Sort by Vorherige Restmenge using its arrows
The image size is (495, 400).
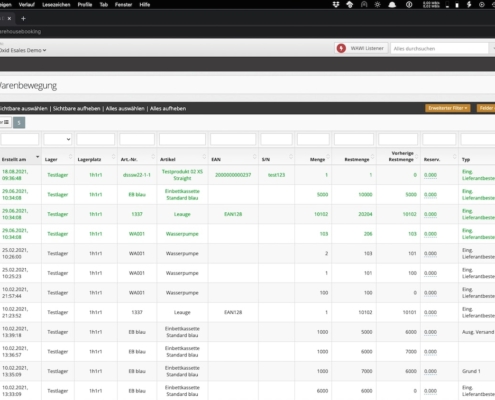point(416,157)
